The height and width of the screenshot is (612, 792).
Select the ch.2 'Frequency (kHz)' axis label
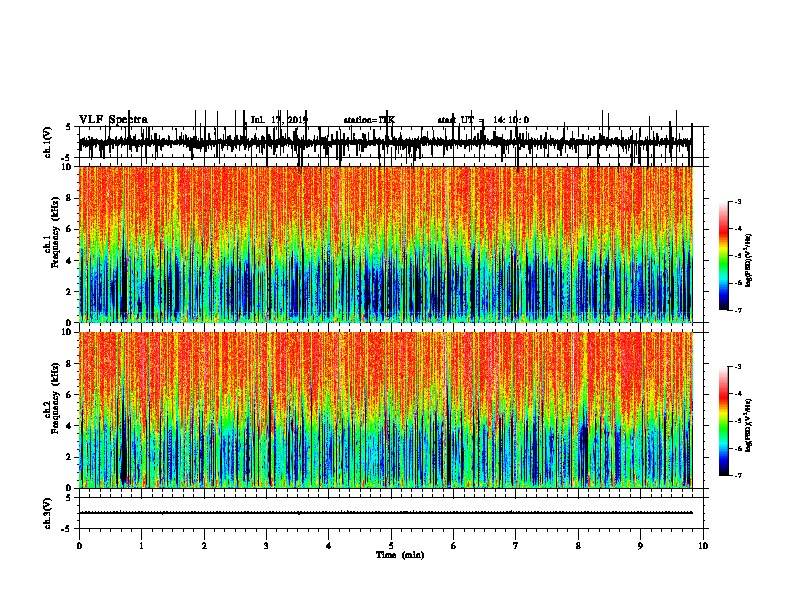pos(55,397)
